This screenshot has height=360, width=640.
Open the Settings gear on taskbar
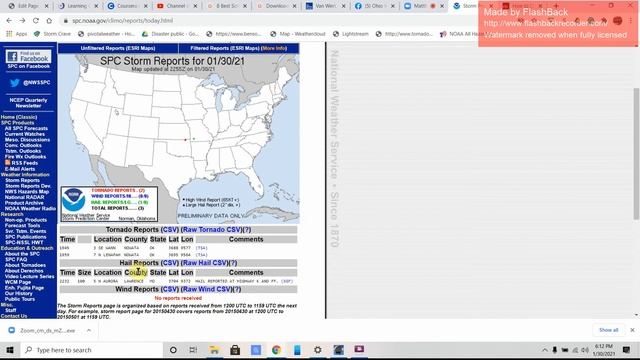pos(318,350)
